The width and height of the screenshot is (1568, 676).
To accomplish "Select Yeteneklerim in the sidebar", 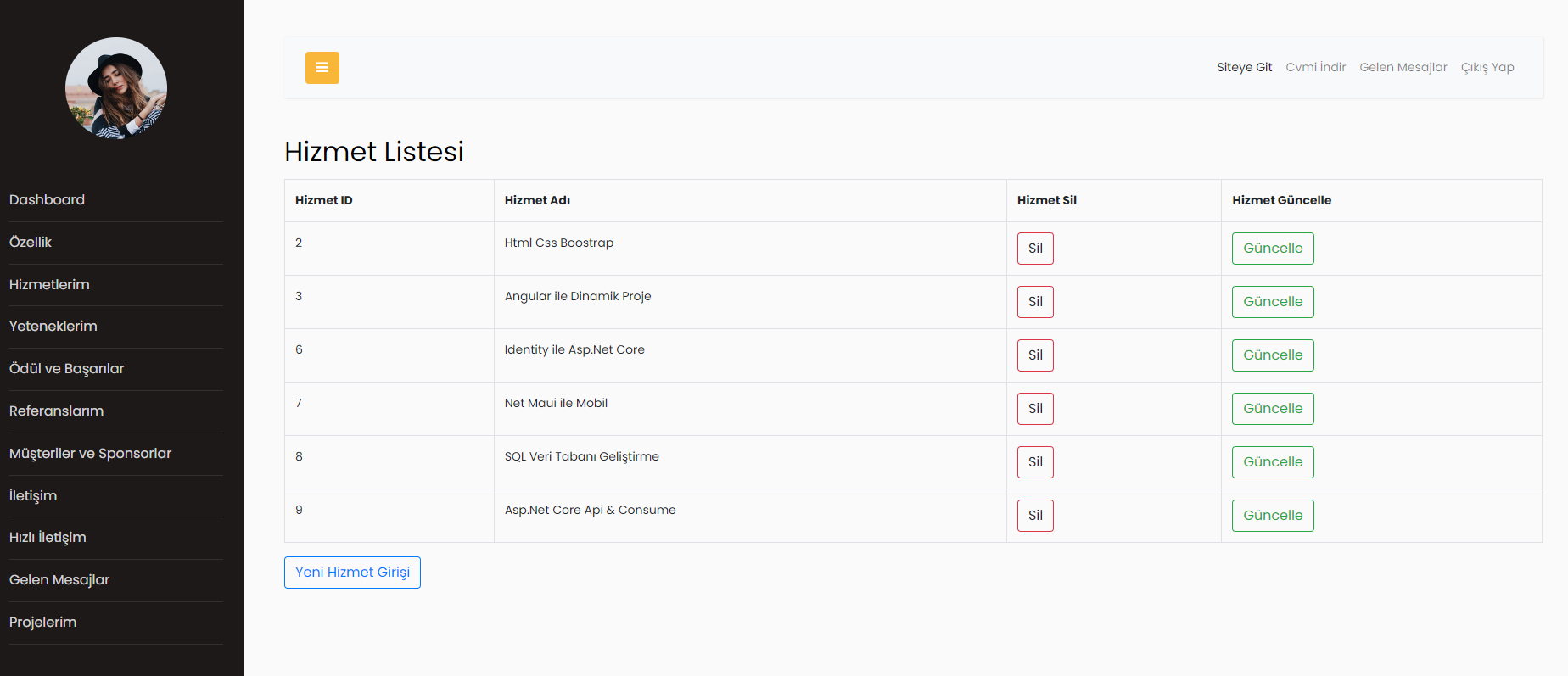I will [53, 327].
